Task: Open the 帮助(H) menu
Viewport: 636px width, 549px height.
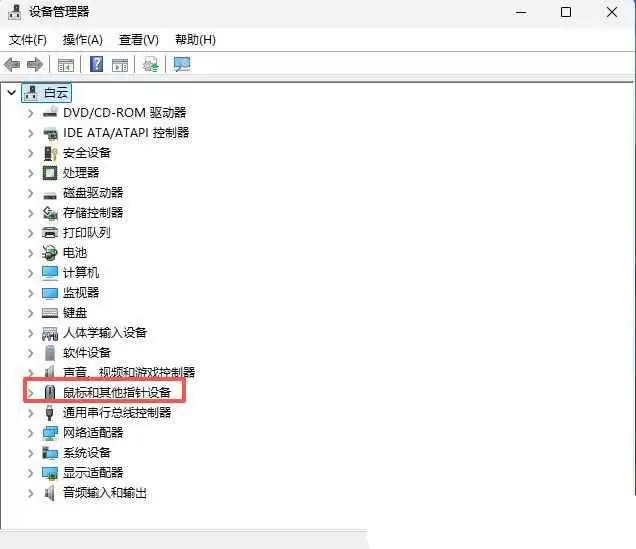Action: (x=195, y=40)
